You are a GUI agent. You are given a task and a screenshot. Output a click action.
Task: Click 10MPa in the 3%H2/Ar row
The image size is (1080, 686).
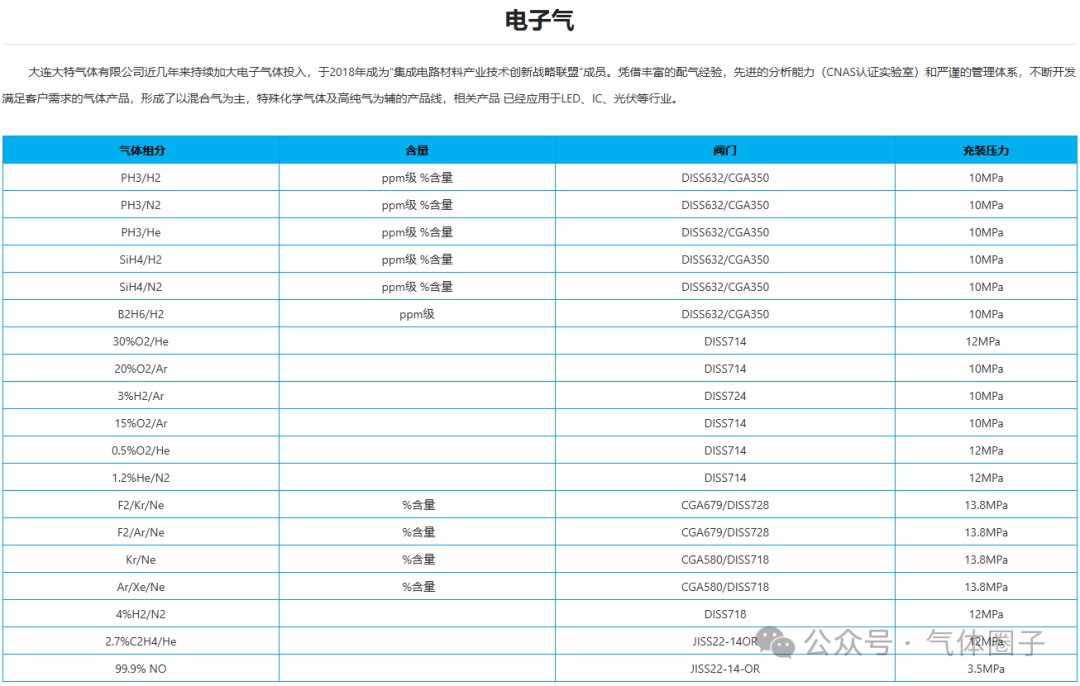986,396
